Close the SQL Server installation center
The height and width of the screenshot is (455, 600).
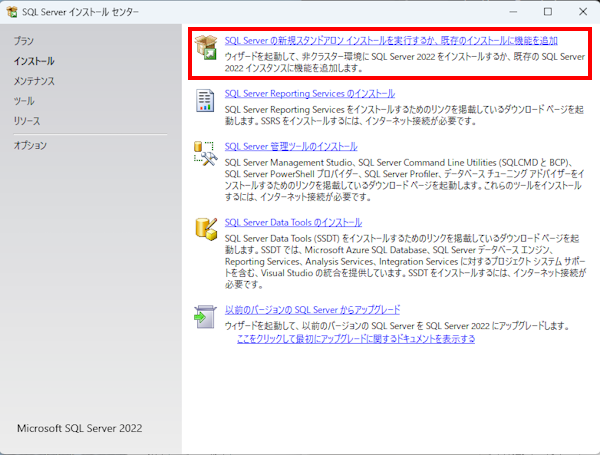pos(583,12)
